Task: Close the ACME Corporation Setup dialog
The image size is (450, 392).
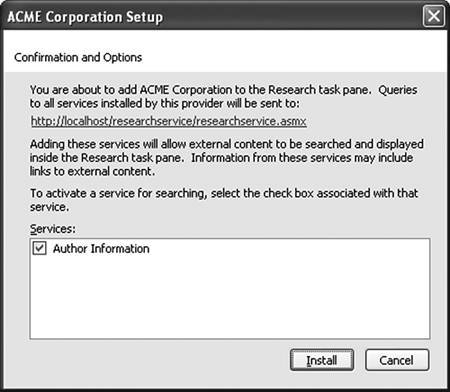Action: (x=434, y=16)
